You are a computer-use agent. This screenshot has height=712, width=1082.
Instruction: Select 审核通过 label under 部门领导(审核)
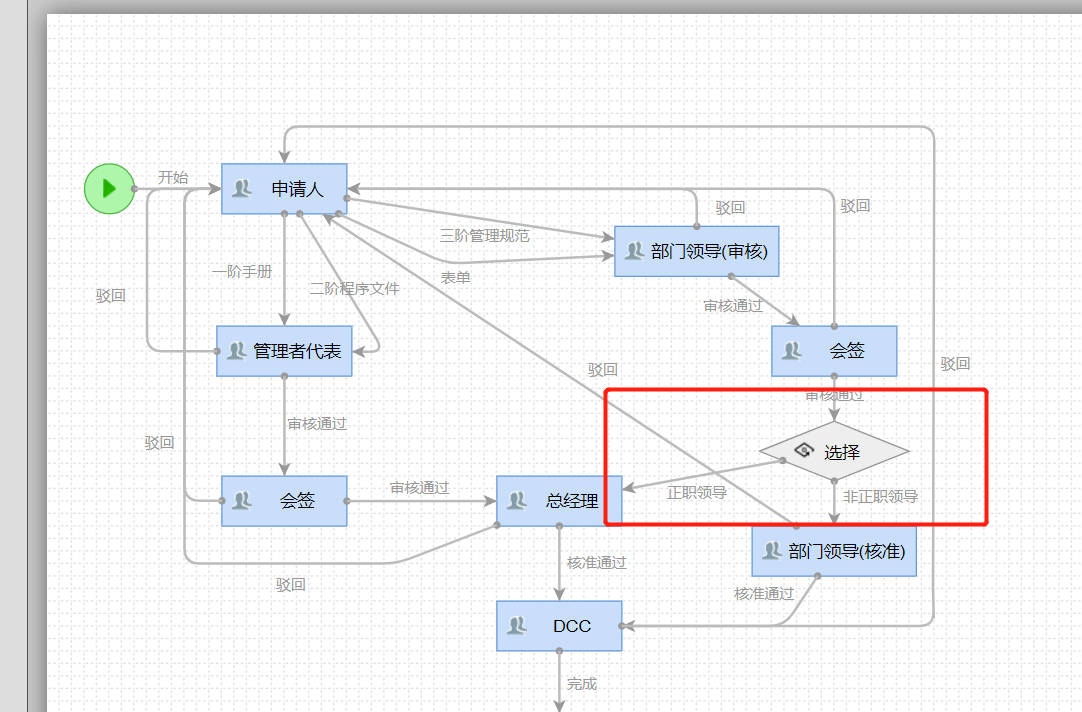[733, 306]
